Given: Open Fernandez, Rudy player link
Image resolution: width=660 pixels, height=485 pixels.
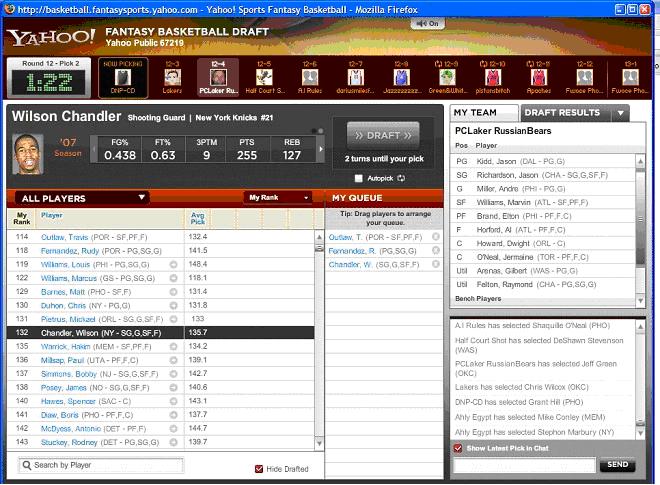Looking at the screenshot, I should [x=70, y=251].
